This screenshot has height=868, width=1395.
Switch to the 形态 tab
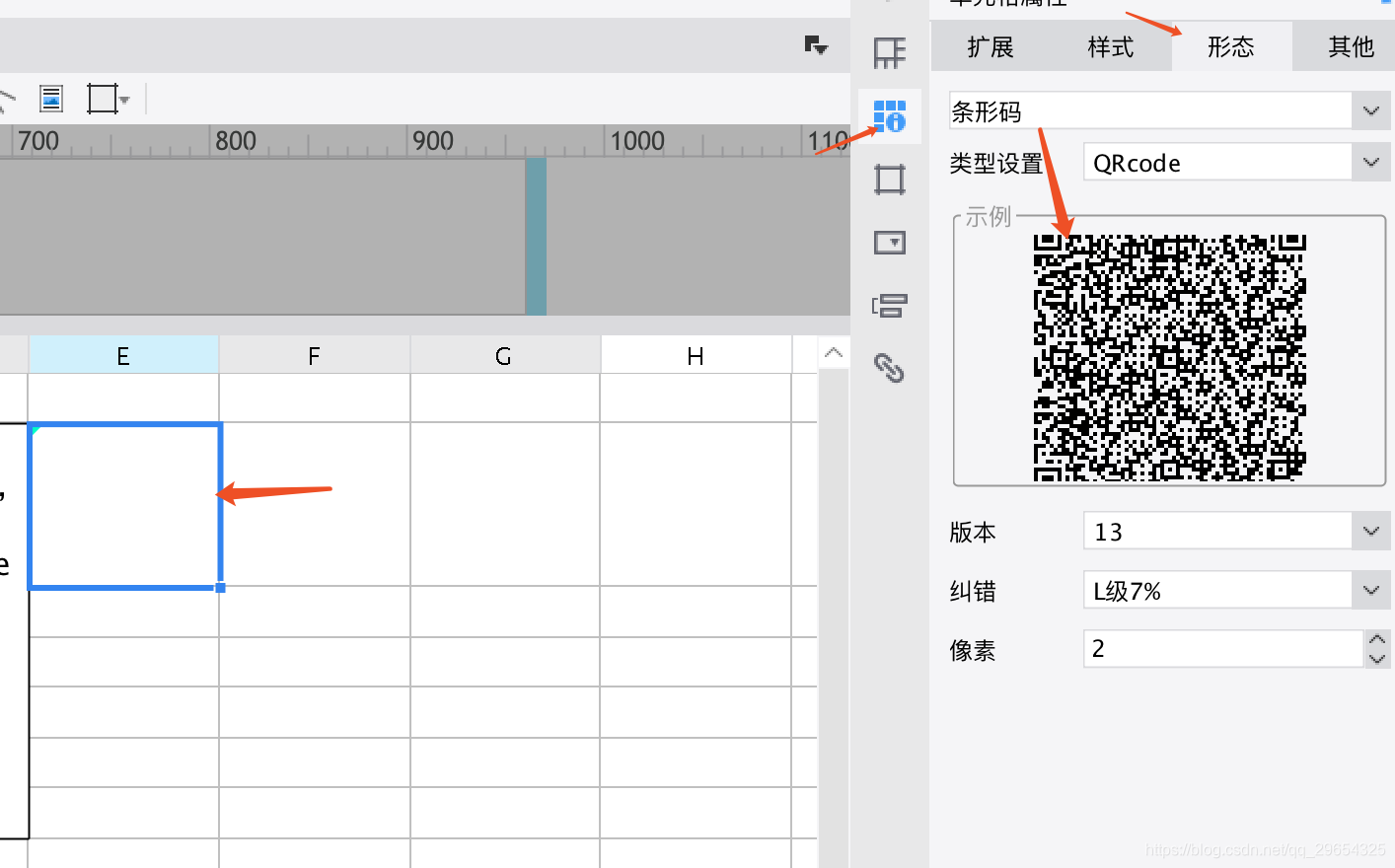pyautogui.click(x=1231, y=46)
